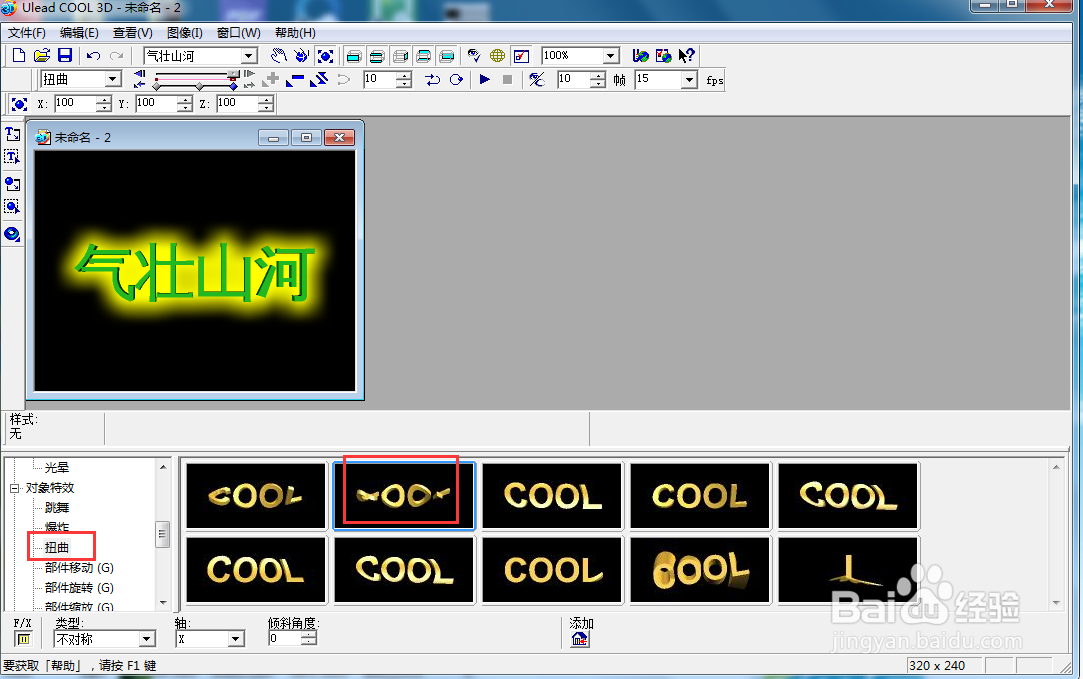Remove keyframe with the minus icon
Image resolution: width=1083 pixels, height=679 pixels.
click(295, 79)
